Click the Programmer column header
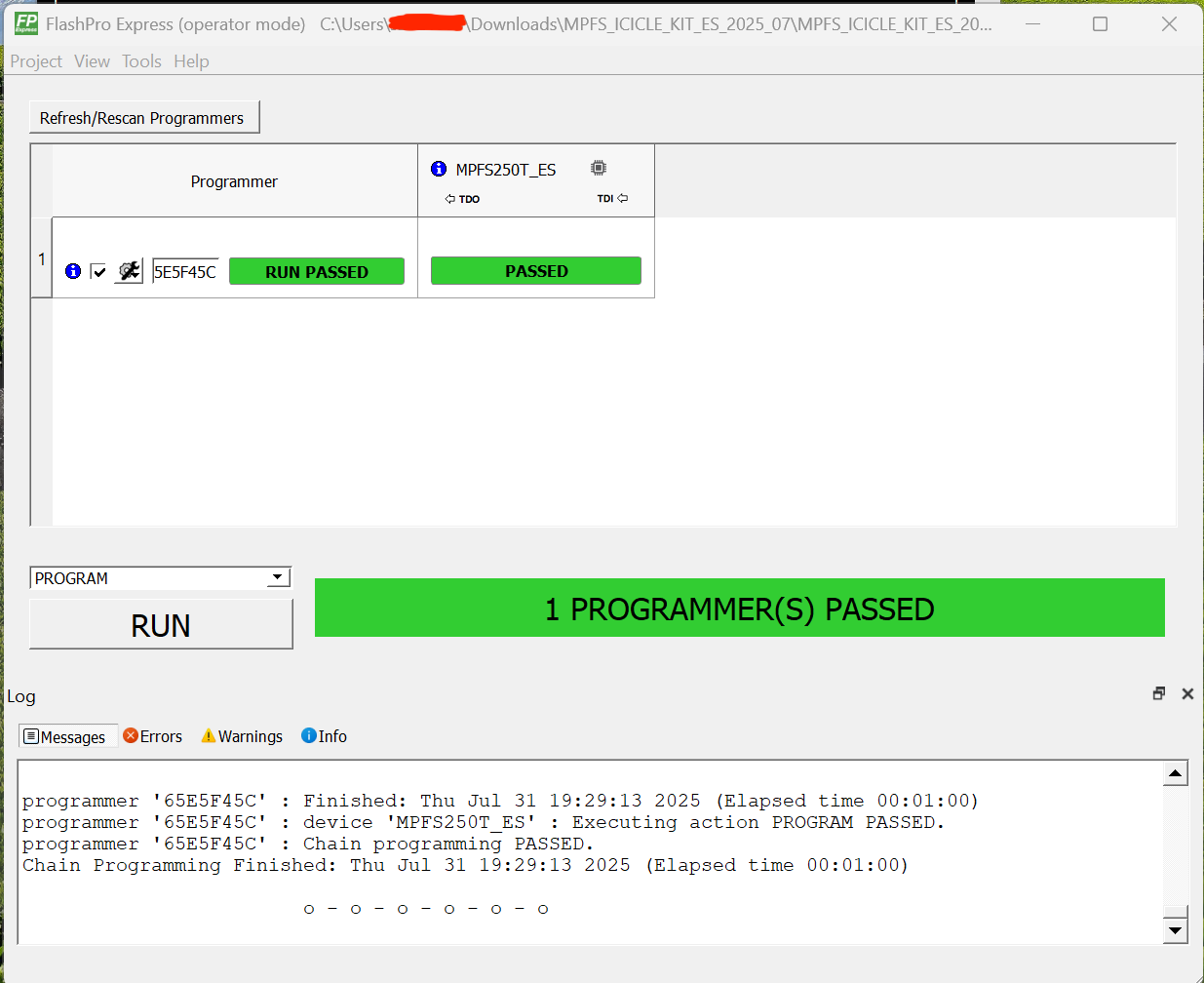 234,181
